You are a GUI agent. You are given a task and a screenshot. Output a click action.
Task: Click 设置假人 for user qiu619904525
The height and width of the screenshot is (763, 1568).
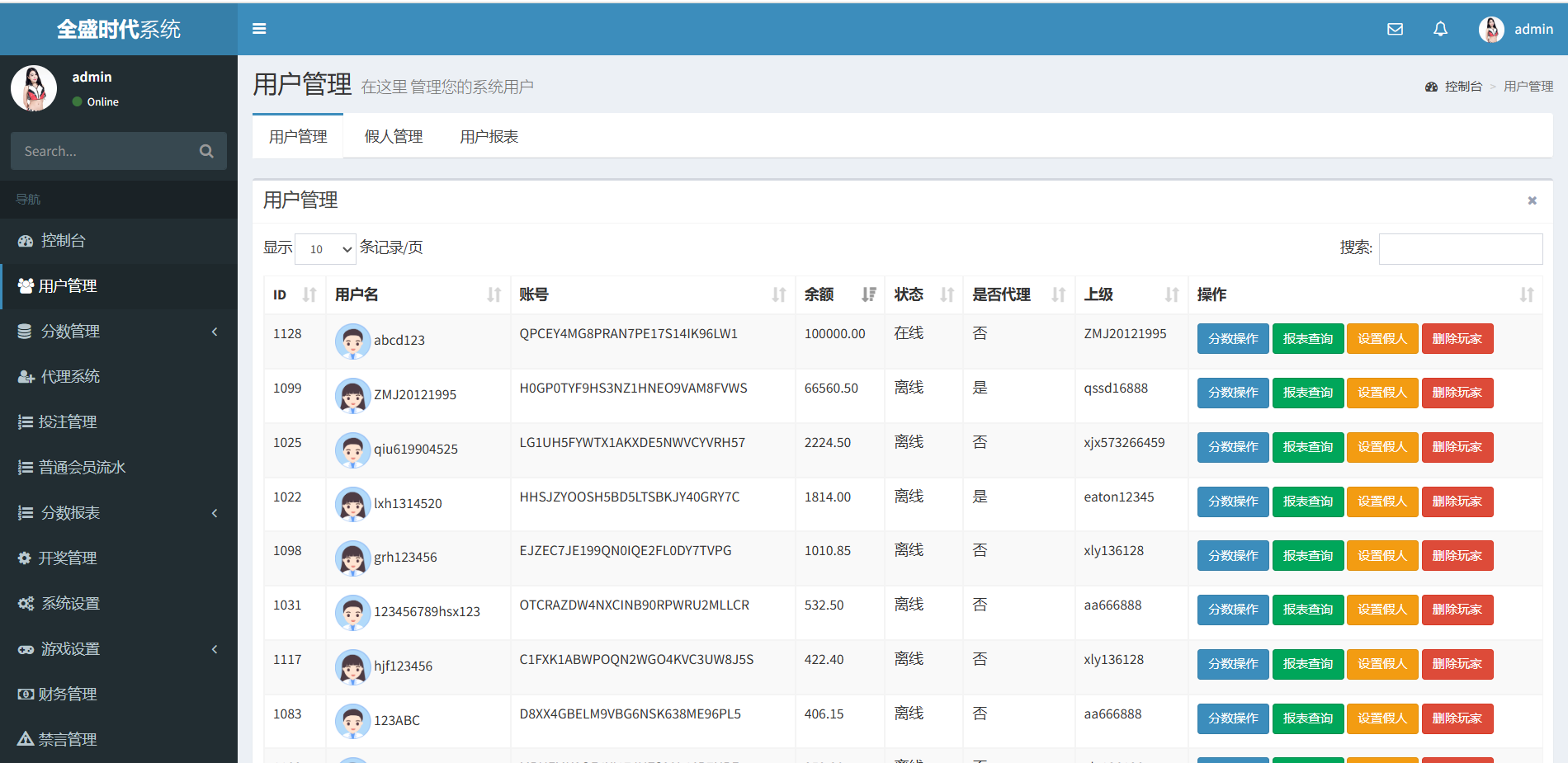pyautogui.click(x=1381, y=447)
